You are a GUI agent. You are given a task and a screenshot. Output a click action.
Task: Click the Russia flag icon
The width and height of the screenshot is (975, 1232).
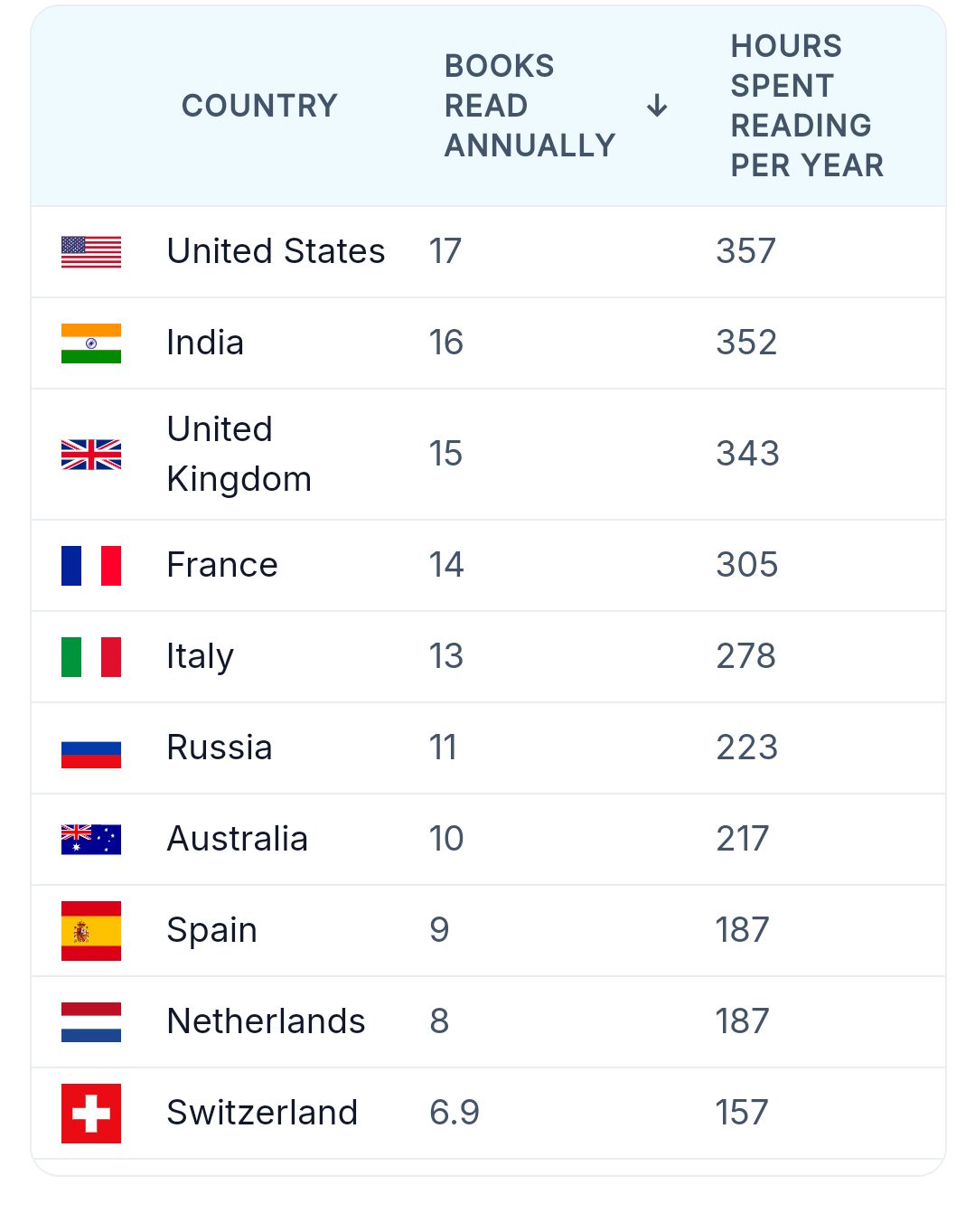91,748
